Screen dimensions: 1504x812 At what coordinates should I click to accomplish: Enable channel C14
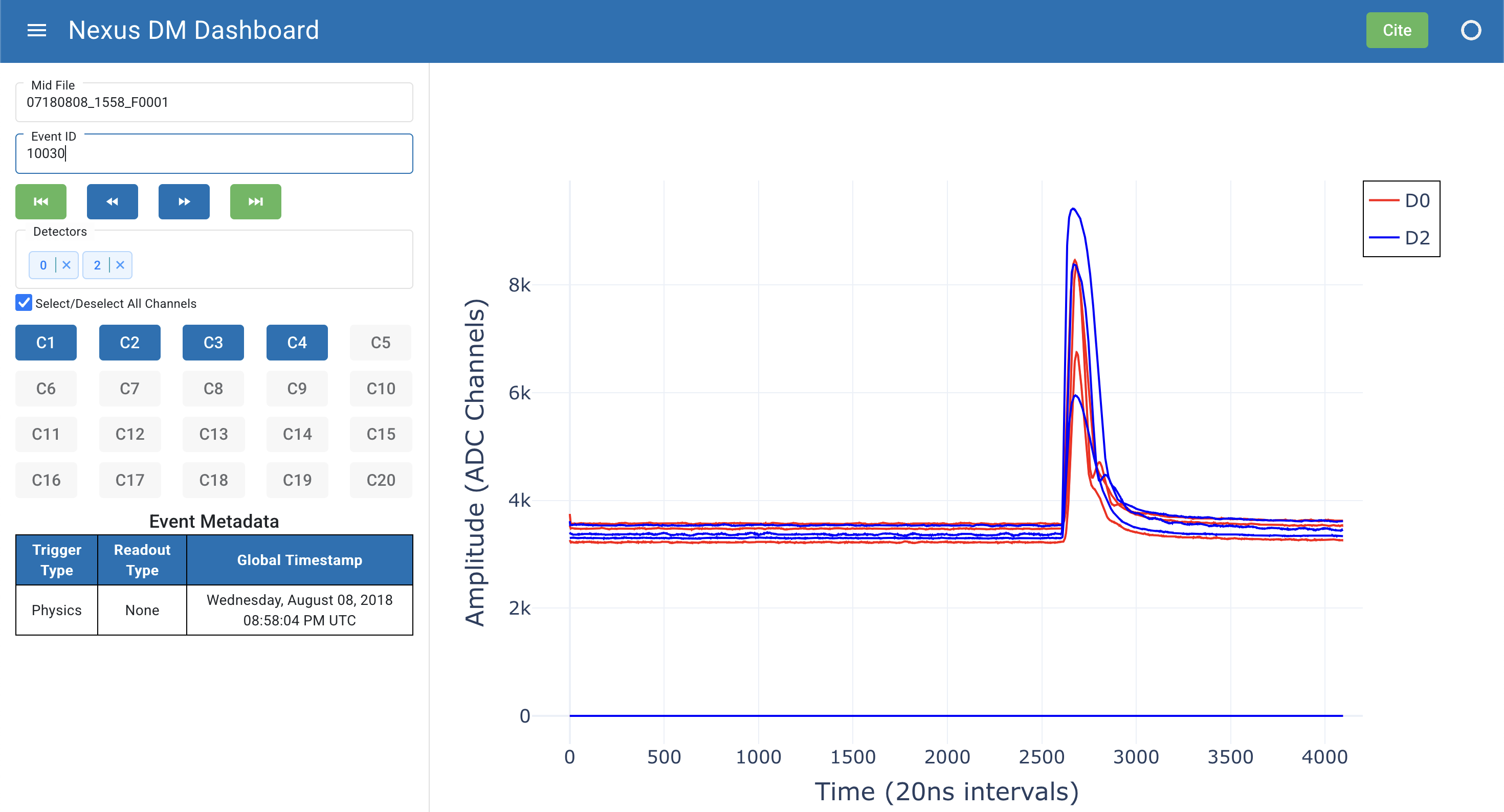pyautogui.click(x=297, y=434)
